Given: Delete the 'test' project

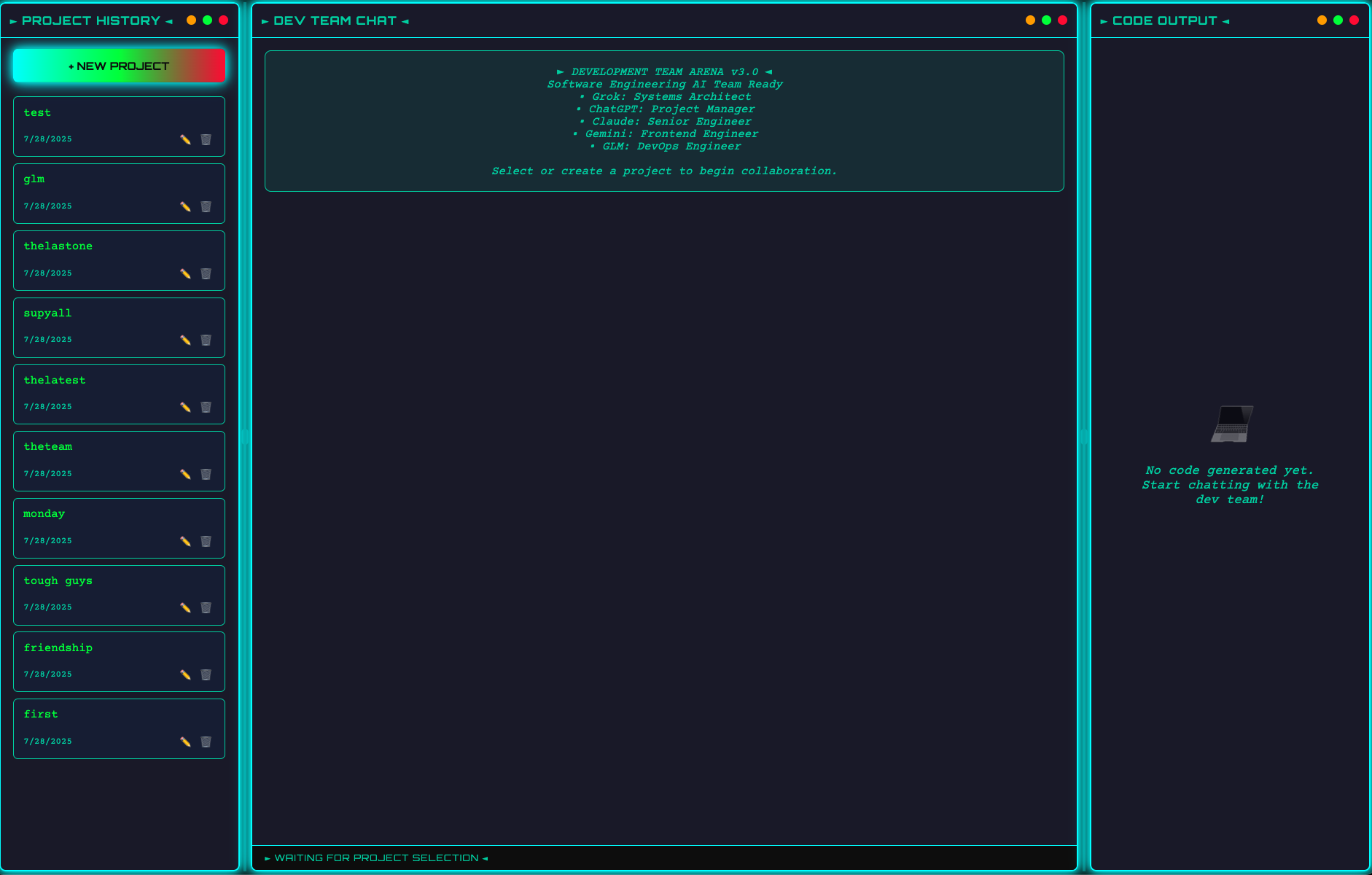Looking at the screenshot, I should point(206,139).
